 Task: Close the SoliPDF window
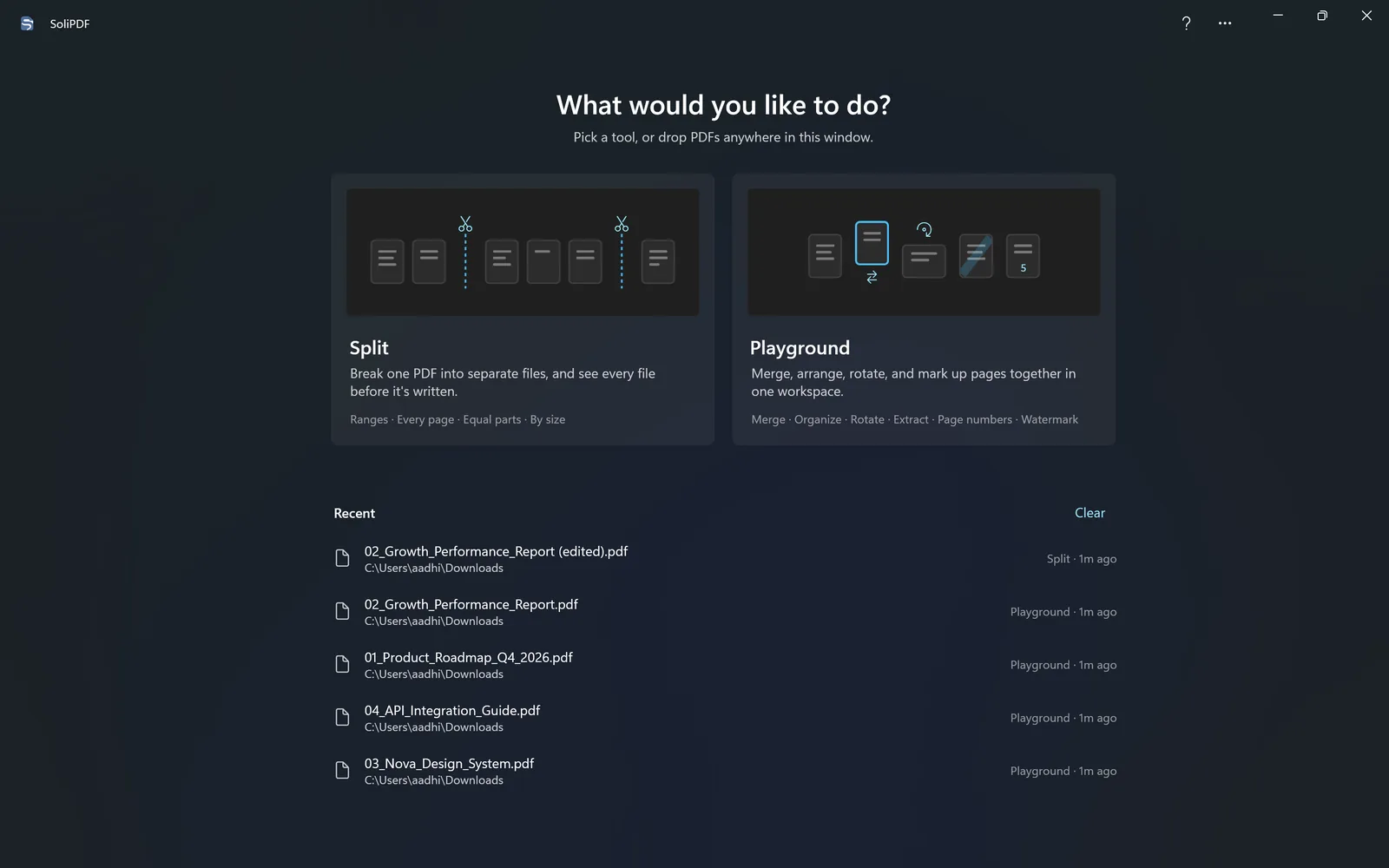pyautogui.click(x=1366, y=16)
